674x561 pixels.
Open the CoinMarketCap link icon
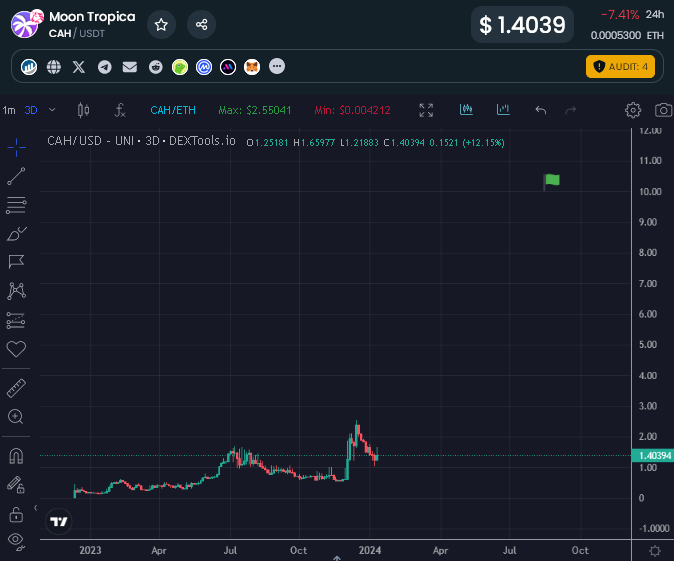point(204,67)
